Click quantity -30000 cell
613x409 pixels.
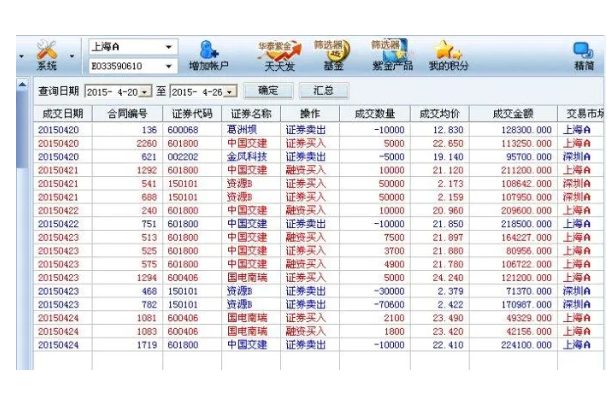375,291
